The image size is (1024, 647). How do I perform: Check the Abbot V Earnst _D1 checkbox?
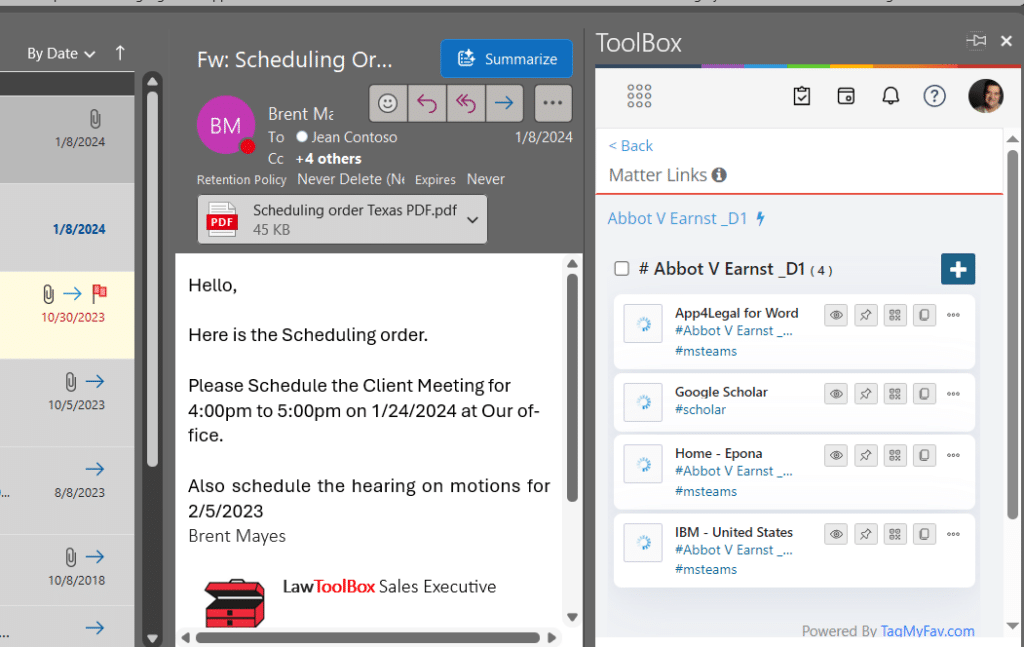coord(622,269)
